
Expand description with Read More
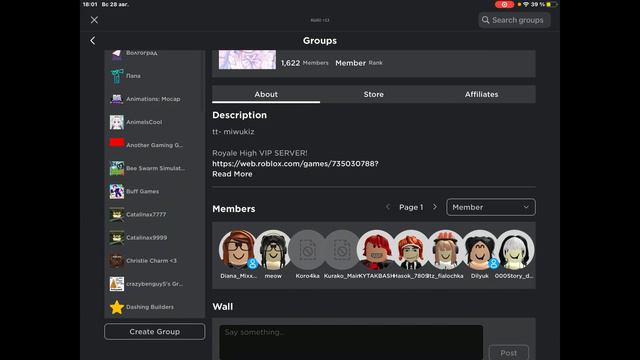(232, 174)
